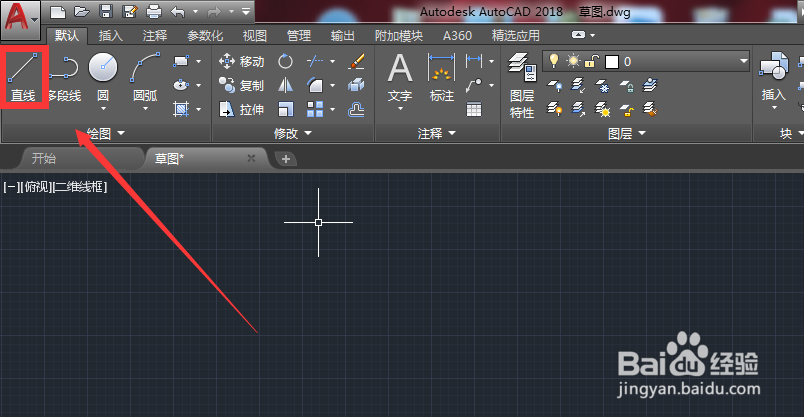804x417 pixels.
Task: Click the erase tool icon
Action: tap(356, 61)
